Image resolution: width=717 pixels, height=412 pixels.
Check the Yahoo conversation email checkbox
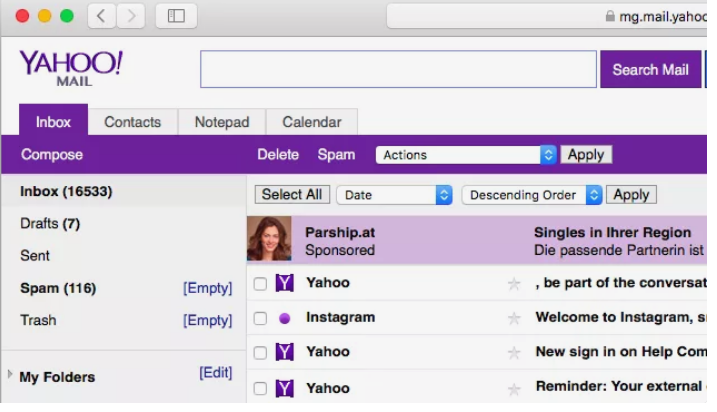coord(260,284)
